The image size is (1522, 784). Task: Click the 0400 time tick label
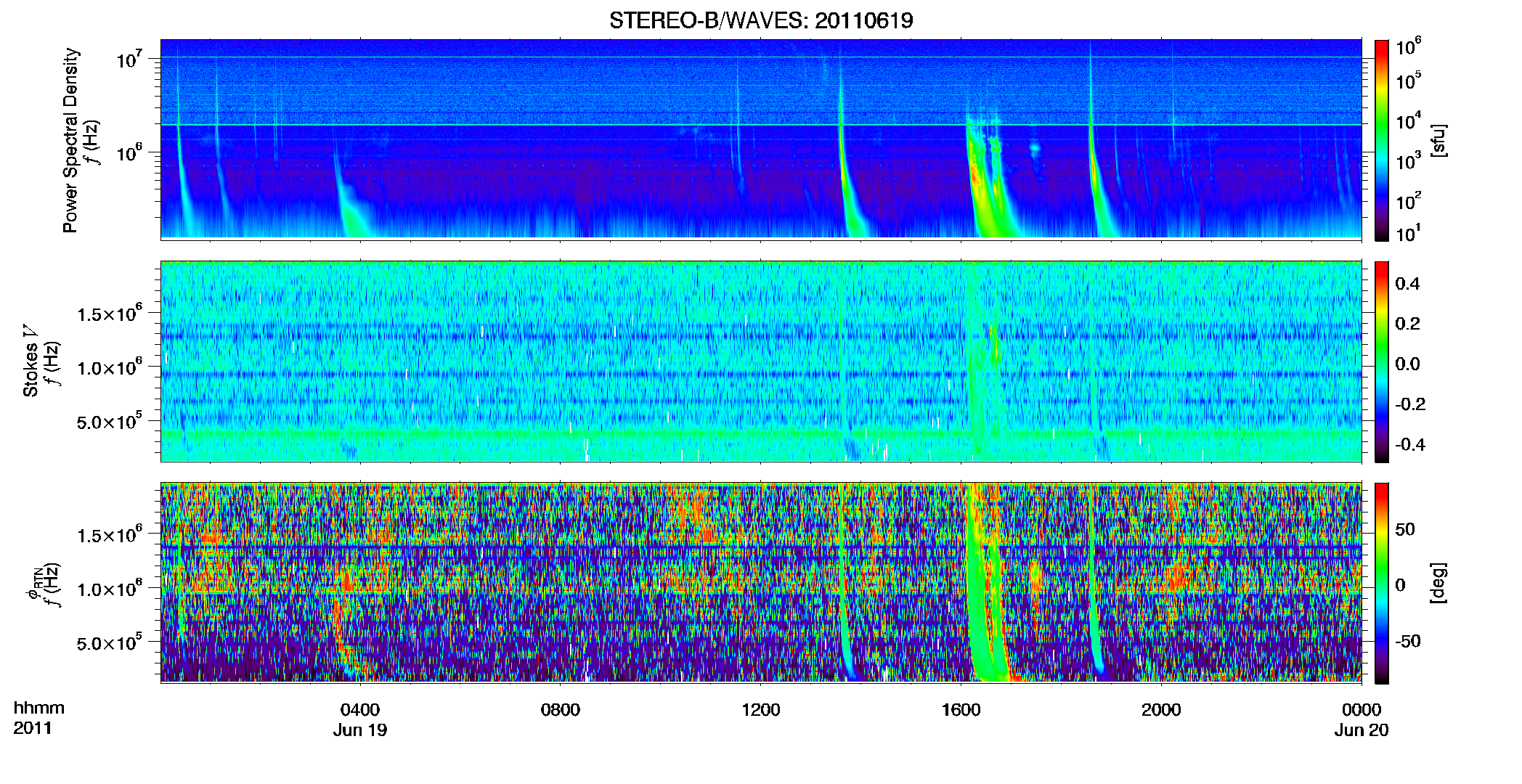pyautogui.click(x=360, y=709)
